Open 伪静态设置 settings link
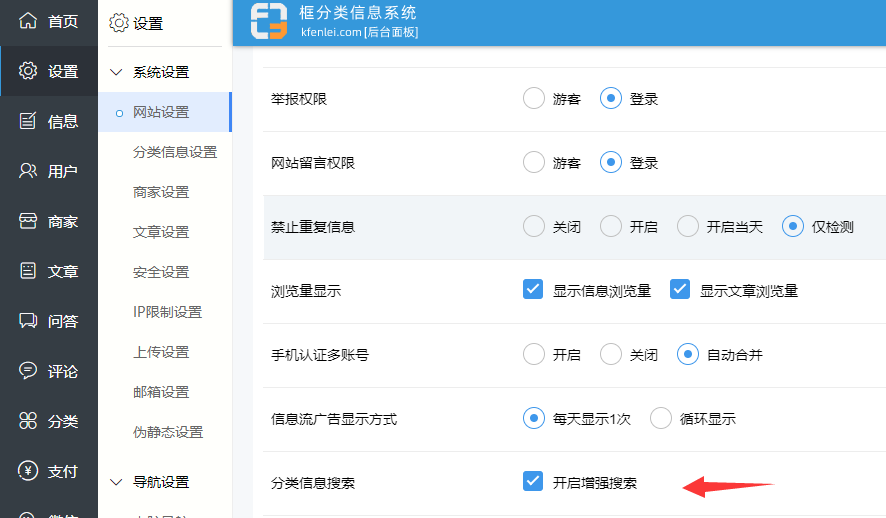Viewport: 886px width, 518px height. (x=168, y=432)
